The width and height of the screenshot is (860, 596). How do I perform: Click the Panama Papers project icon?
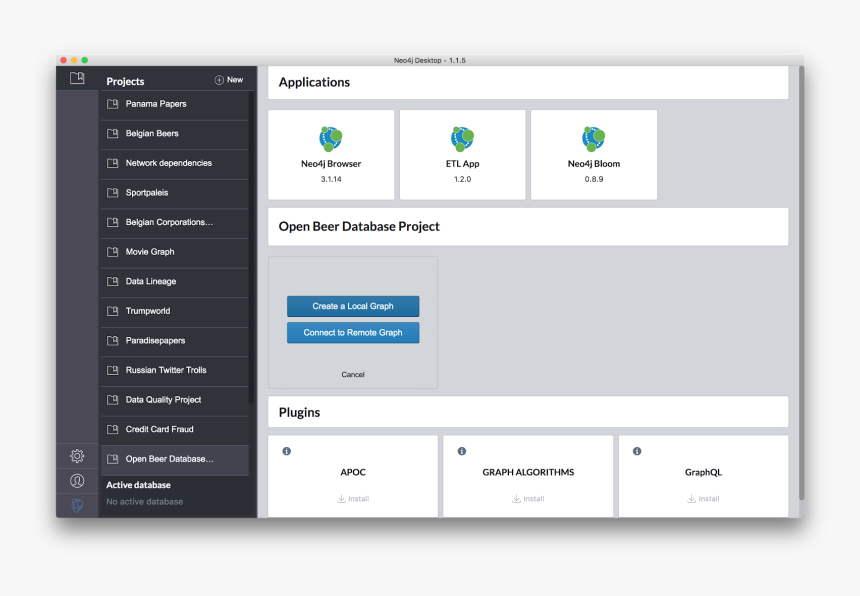pos(112,104)
